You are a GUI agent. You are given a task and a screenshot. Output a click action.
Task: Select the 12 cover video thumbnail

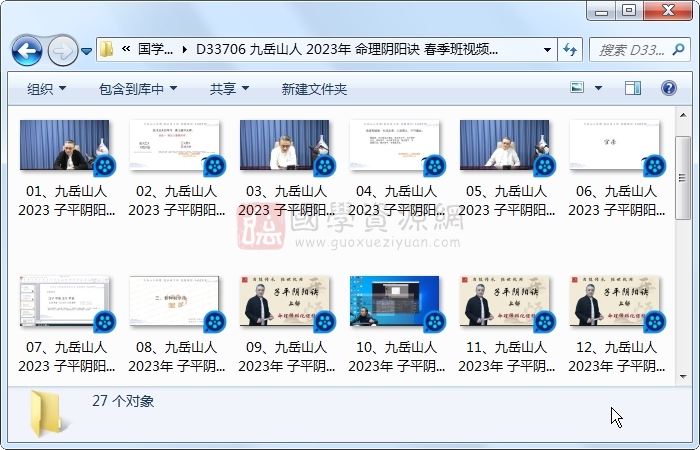[x=614, y=301]
